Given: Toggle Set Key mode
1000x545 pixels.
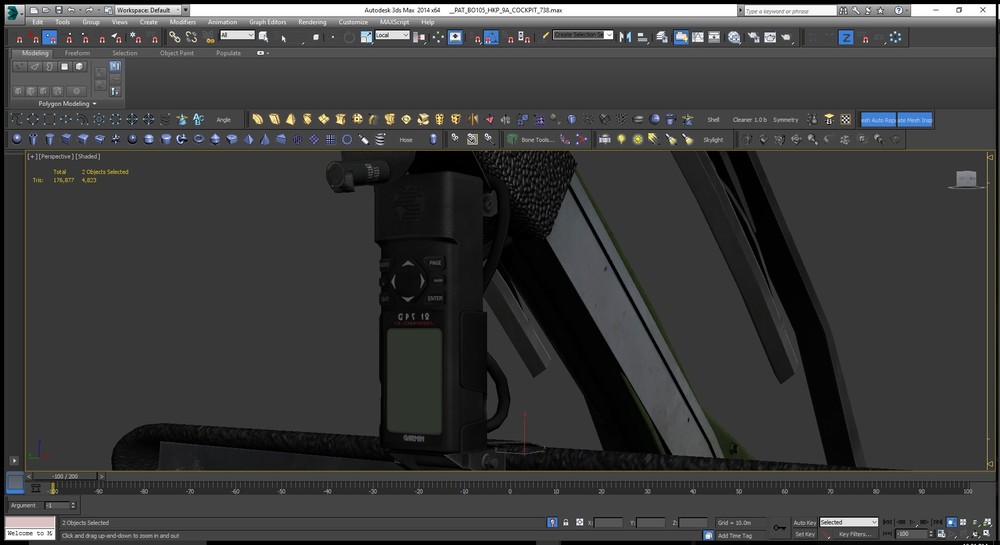Looking at the screenshot, I should pos(804,534).
